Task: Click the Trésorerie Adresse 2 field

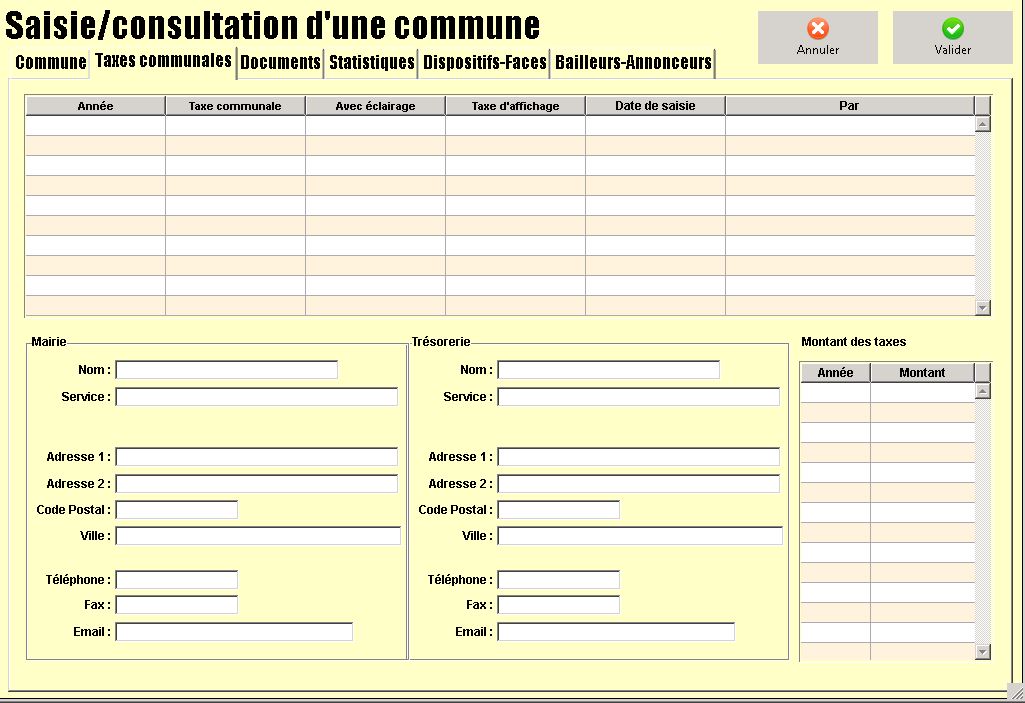Action: click(639, 483)
